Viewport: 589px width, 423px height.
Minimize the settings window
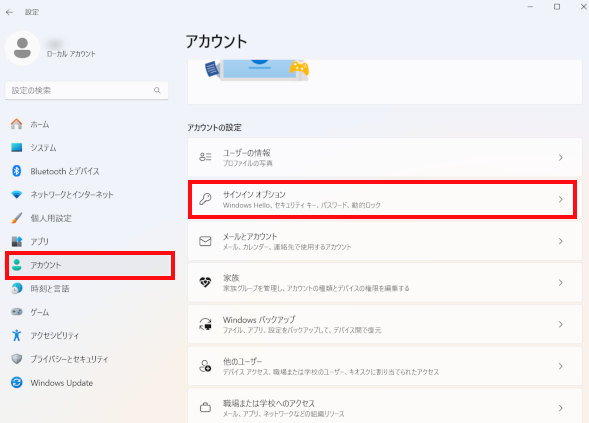click(530, 7)
